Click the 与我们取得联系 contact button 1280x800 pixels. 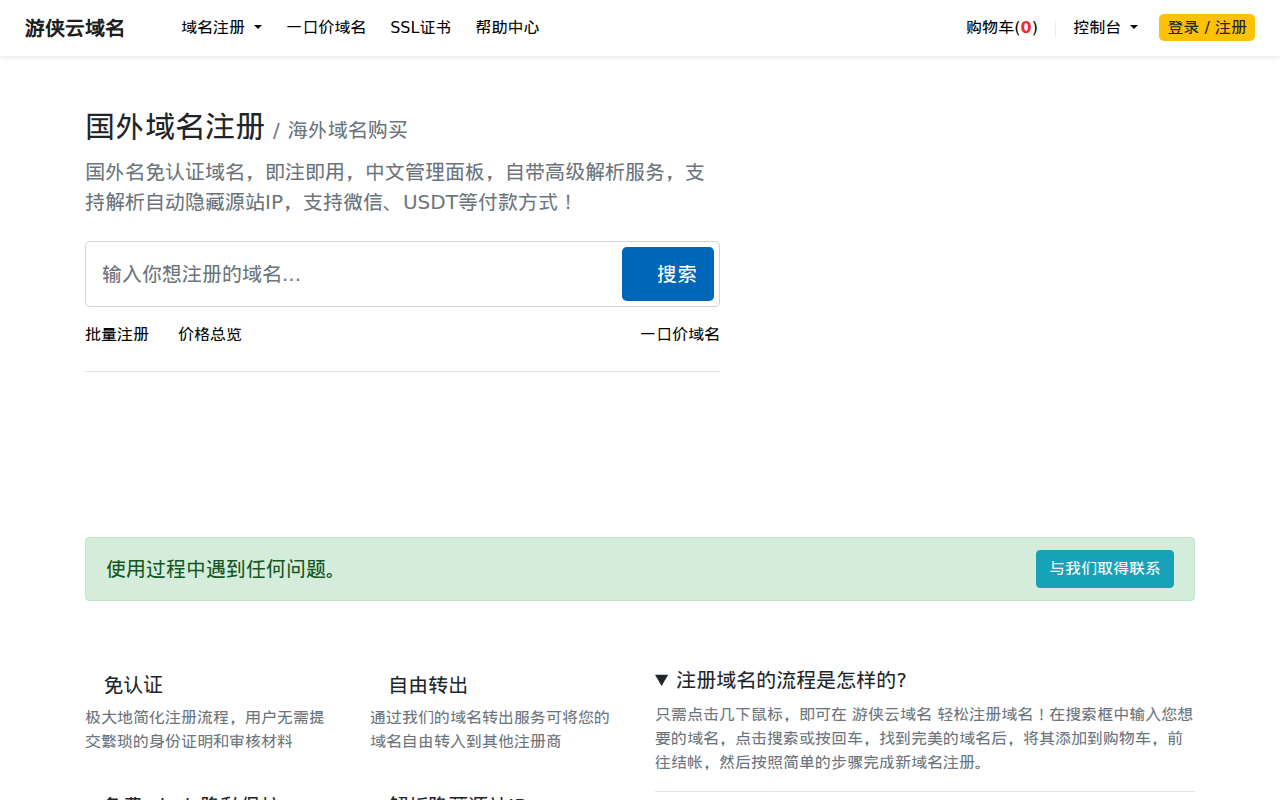coord(1104,568)
